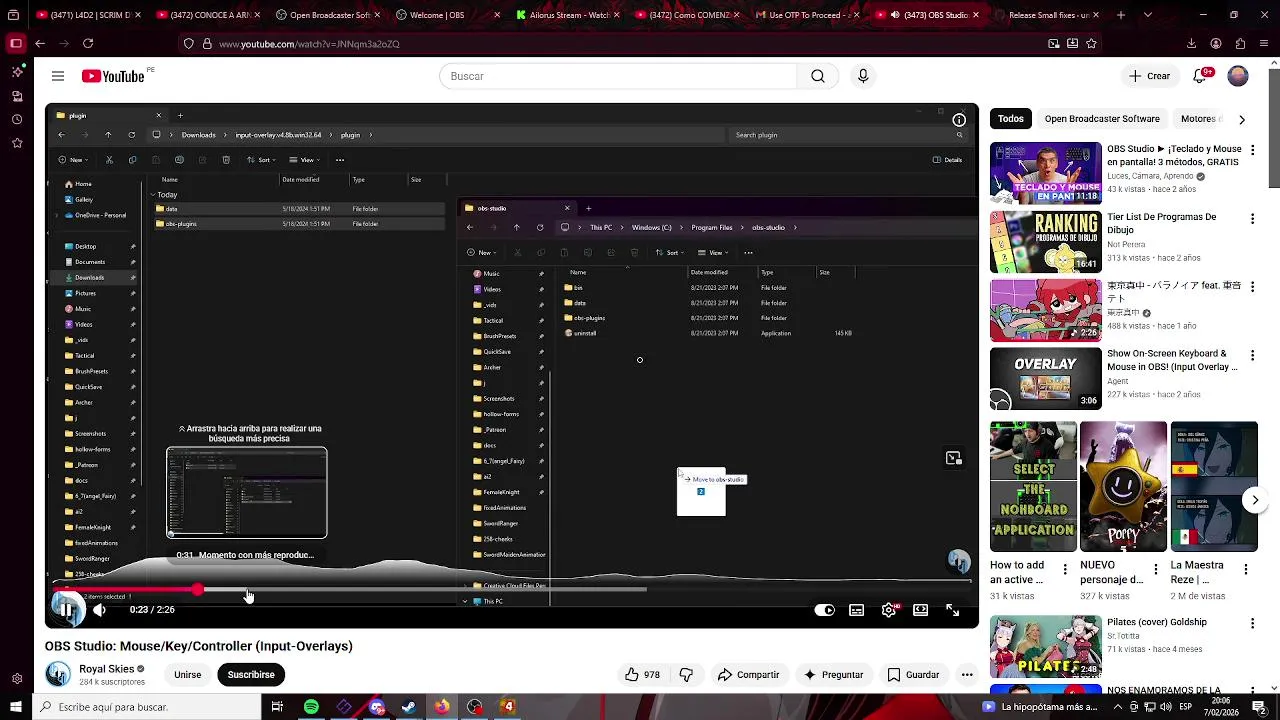Reload the page
Screen dimensions: 1280x720
88,44
